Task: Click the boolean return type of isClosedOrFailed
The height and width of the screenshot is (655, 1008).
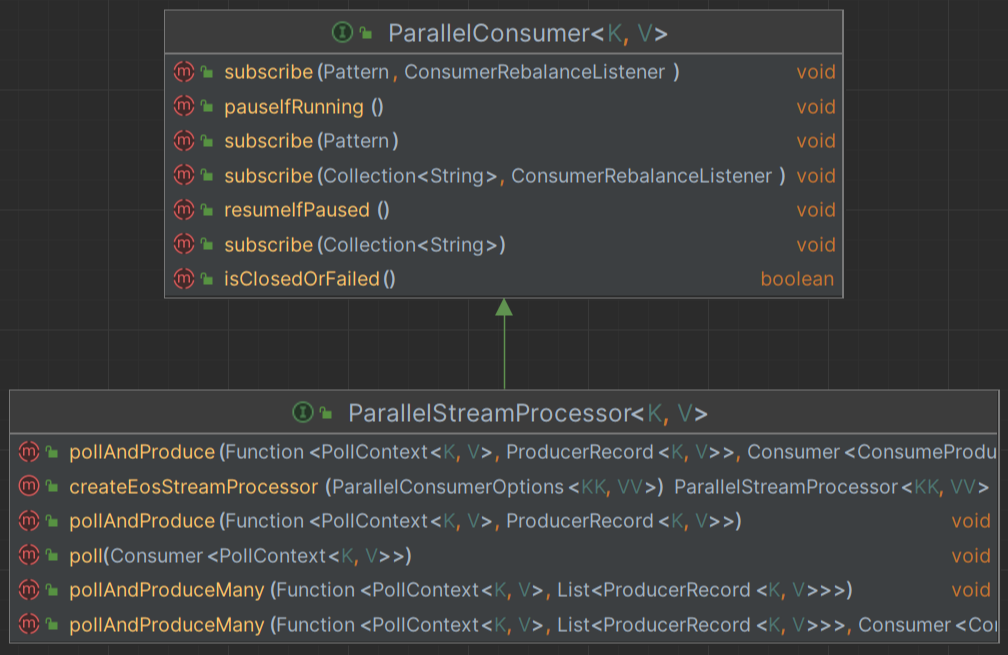Action: (797, 279)
